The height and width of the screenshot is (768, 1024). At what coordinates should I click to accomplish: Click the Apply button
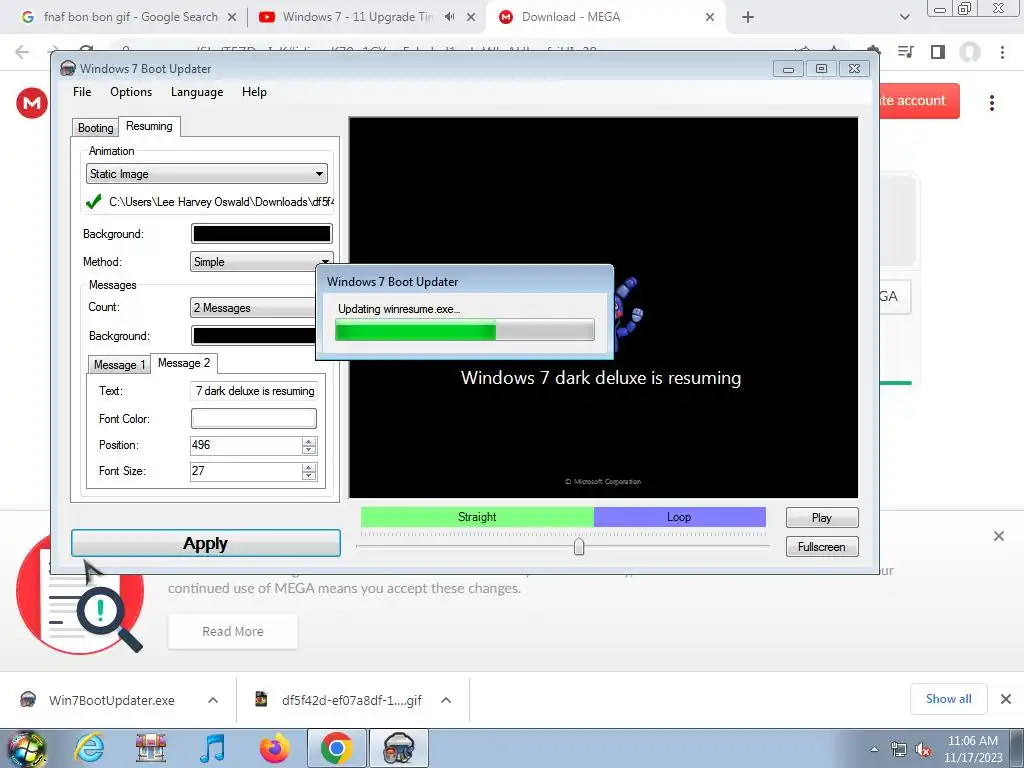(x=206, y=543)
